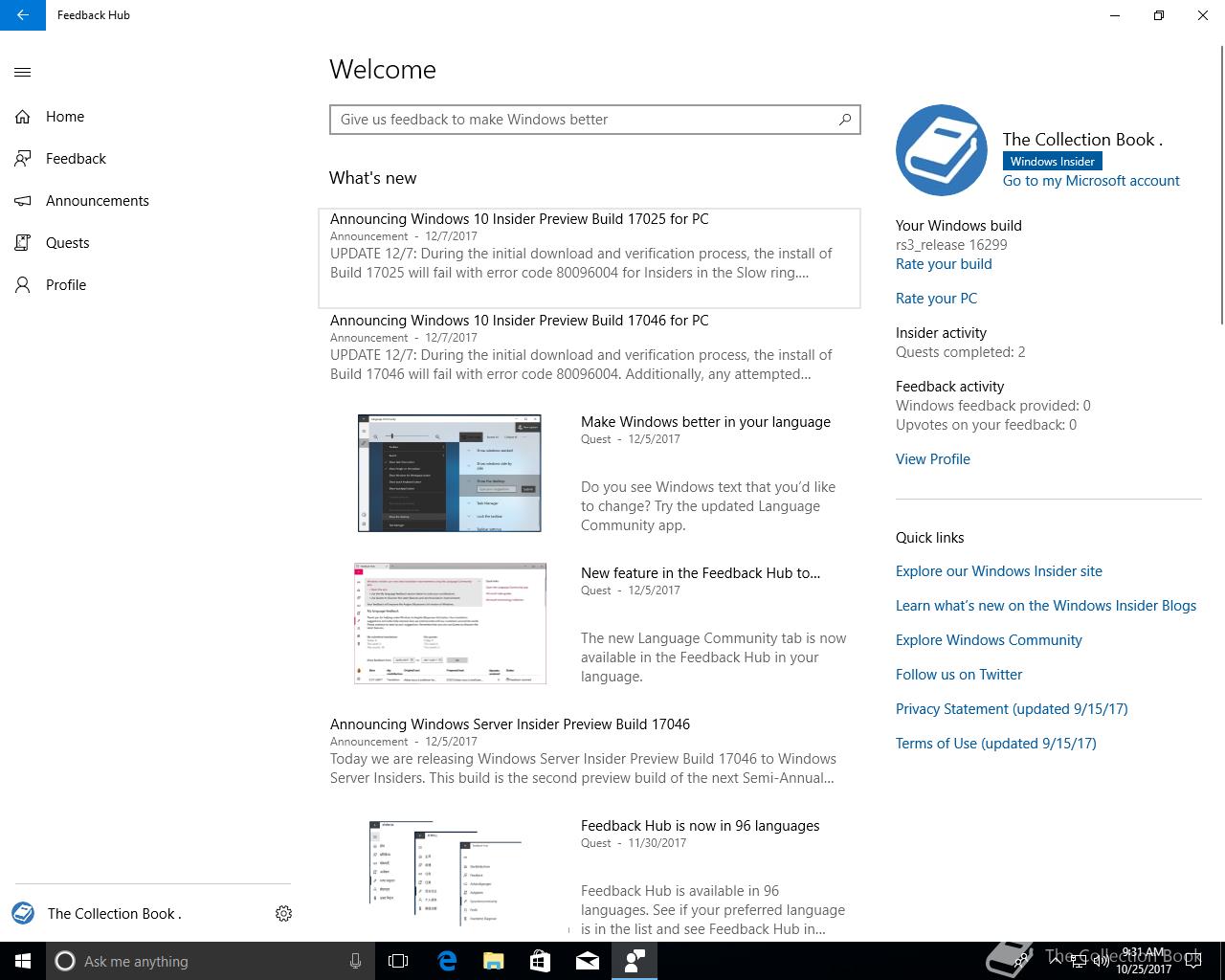
Task: Open the Build 17025 for PC announcement
Action: pos(590,258)
